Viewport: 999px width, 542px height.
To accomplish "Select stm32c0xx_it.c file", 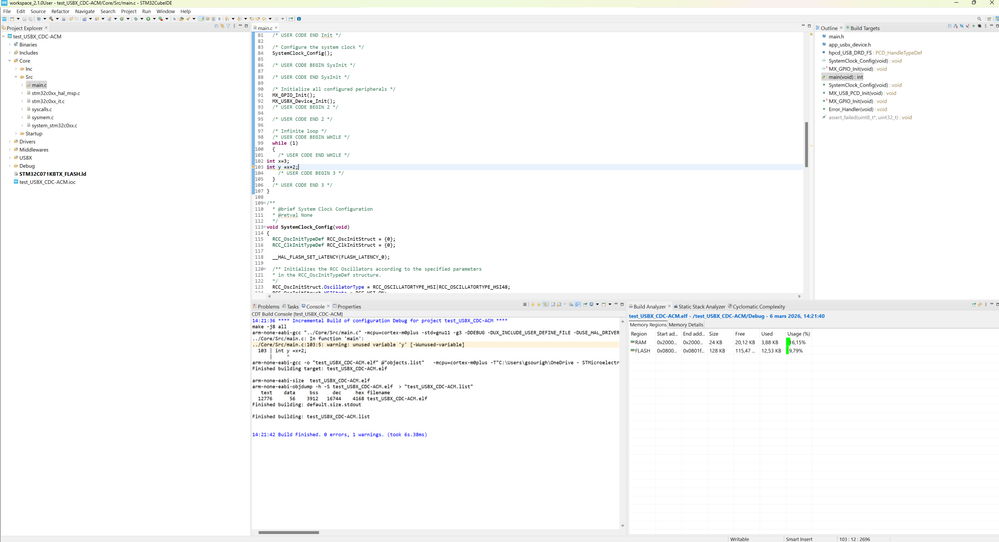I will coord(48,101).
